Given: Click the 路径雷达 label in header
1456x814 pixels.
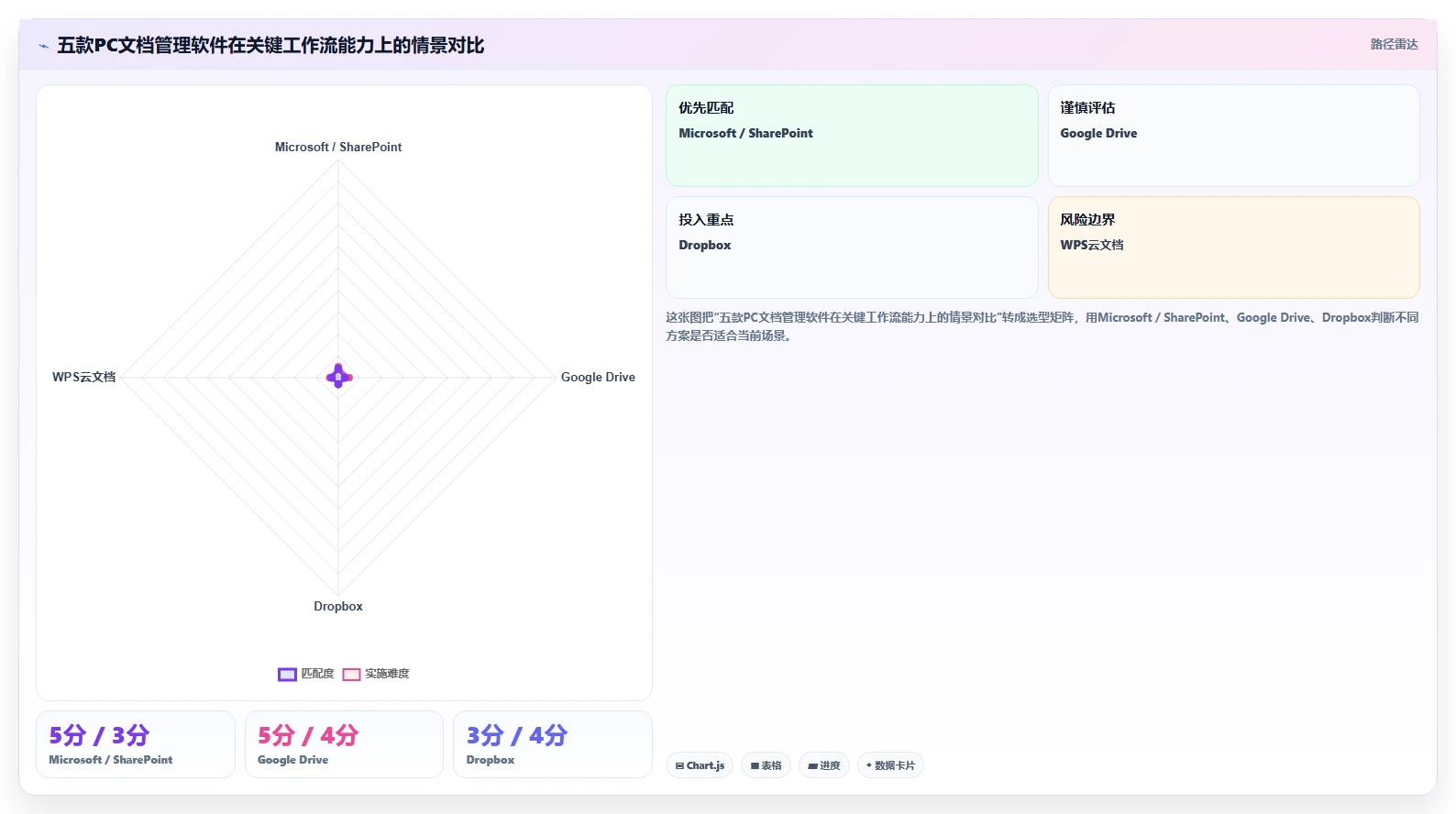Looking at the screenshot, I should coord(1394,44).
